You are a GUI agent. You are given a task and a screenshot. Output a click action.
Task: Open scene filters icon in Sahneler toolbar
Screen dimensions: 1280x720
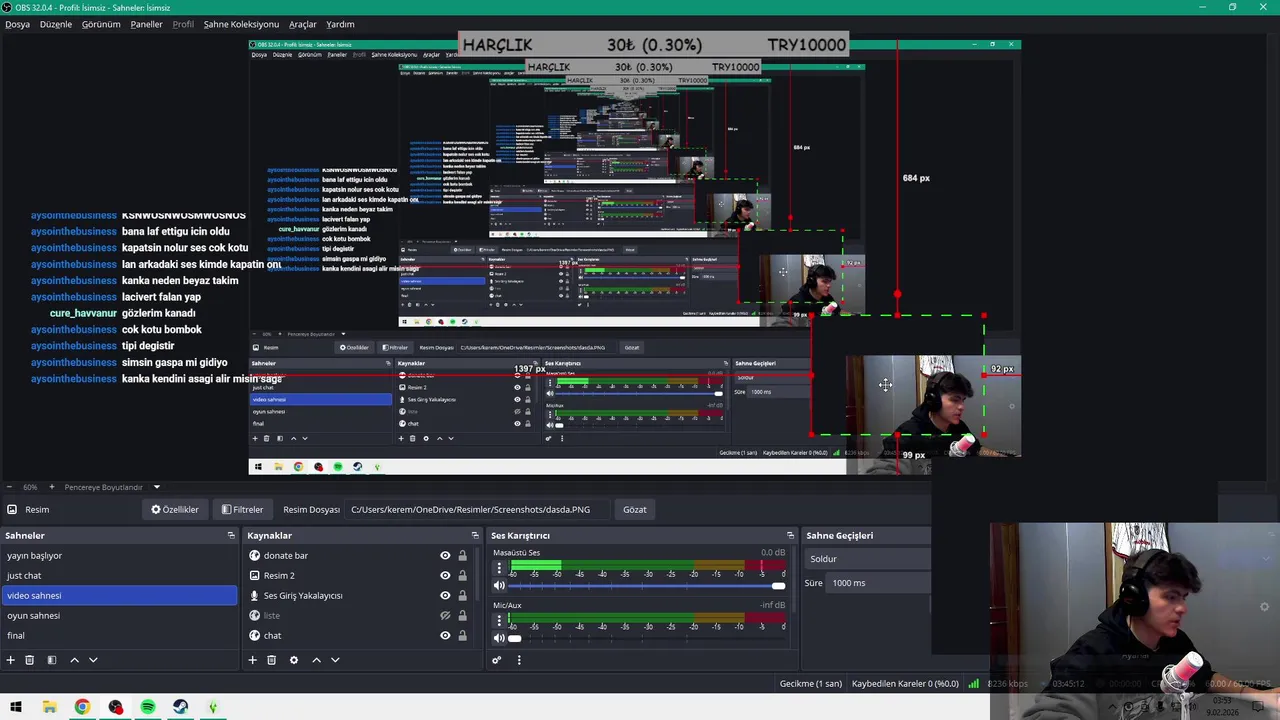point(51,660)
